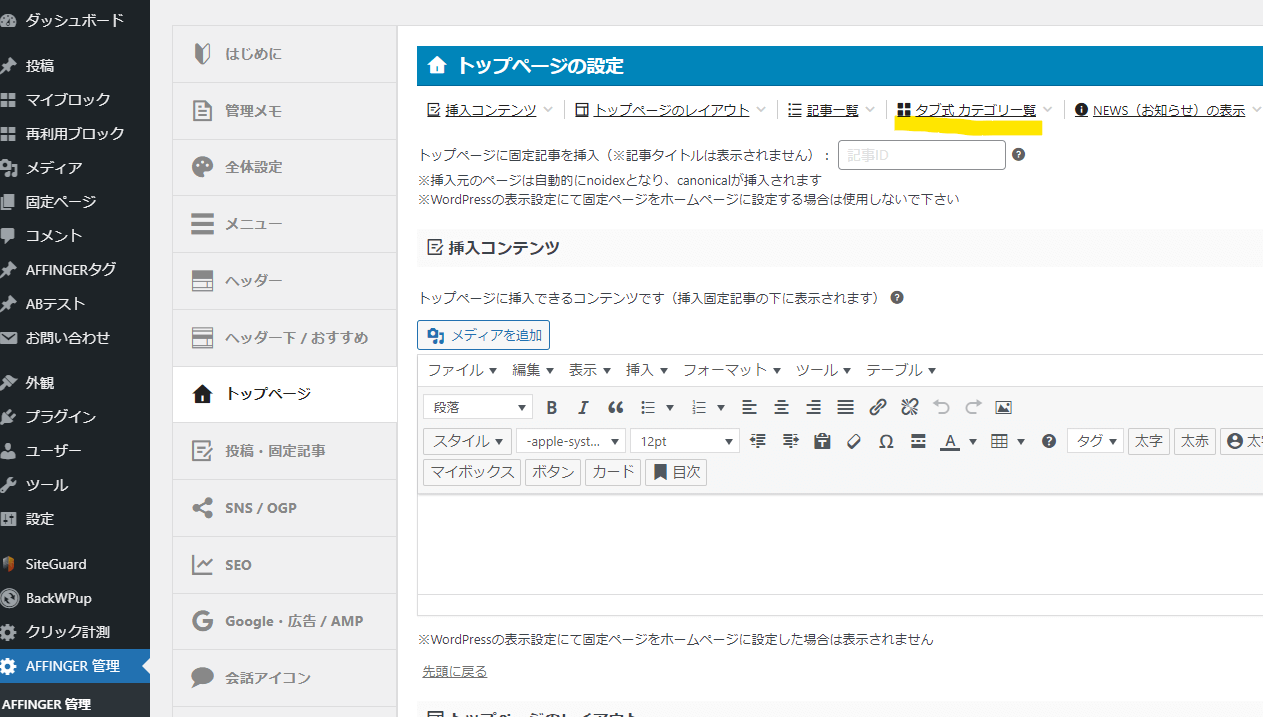
Task: Open the 編集 editor menu
Action: pos(533,370)
